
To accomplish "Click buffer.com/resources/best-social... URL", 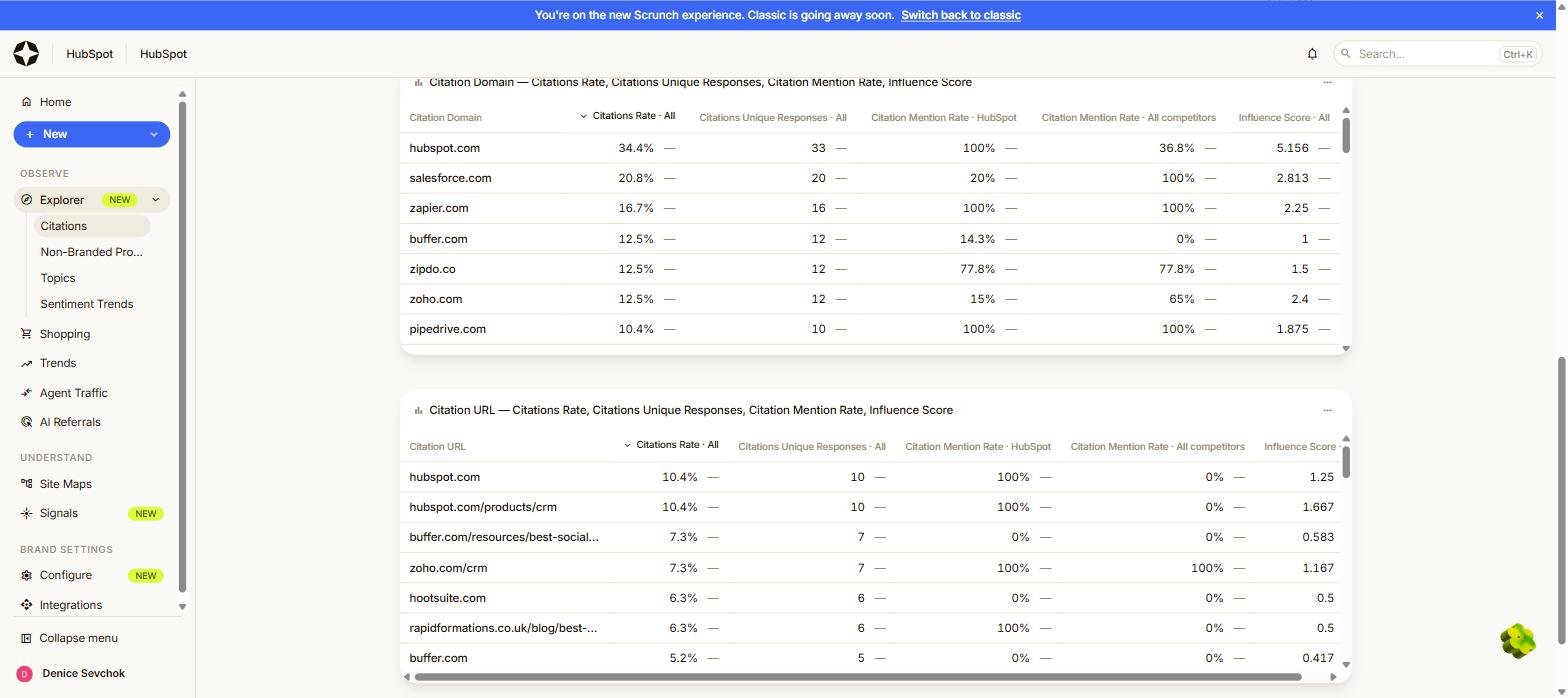I will pyautogui.click(x=504, y=537).
